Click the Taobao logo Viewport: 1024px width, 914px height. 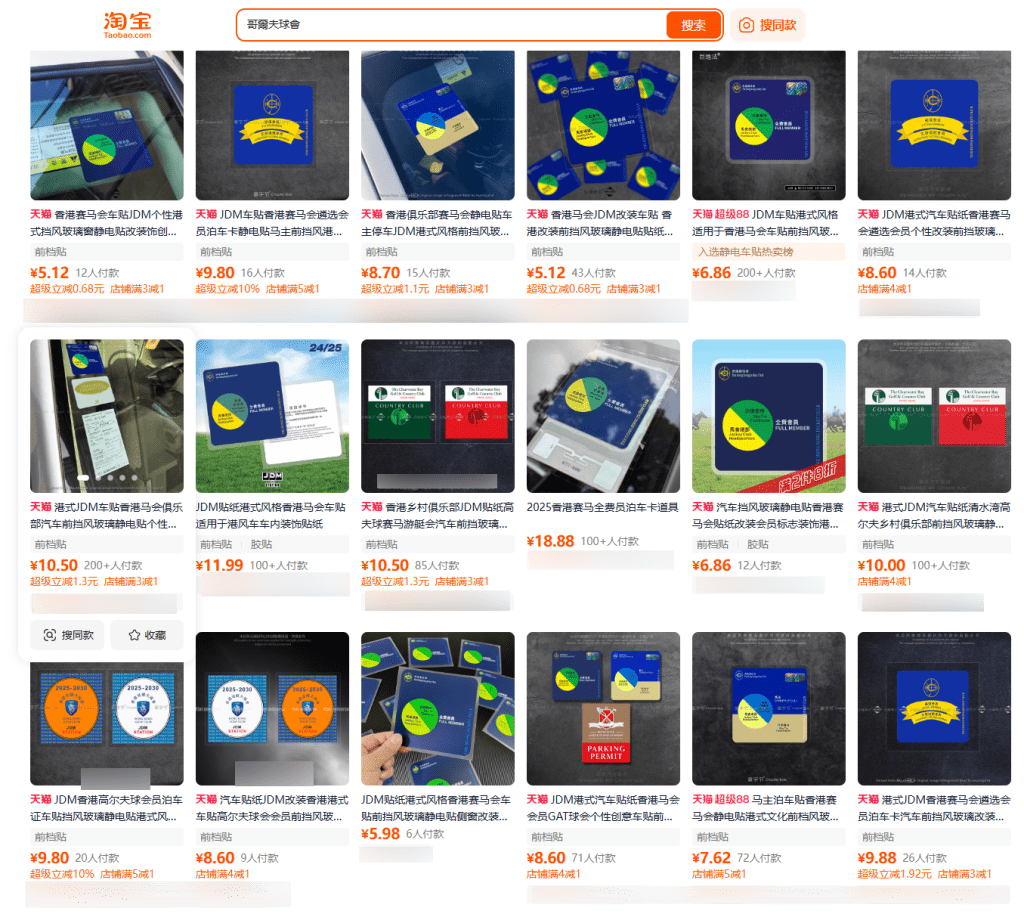pos(127,25)
